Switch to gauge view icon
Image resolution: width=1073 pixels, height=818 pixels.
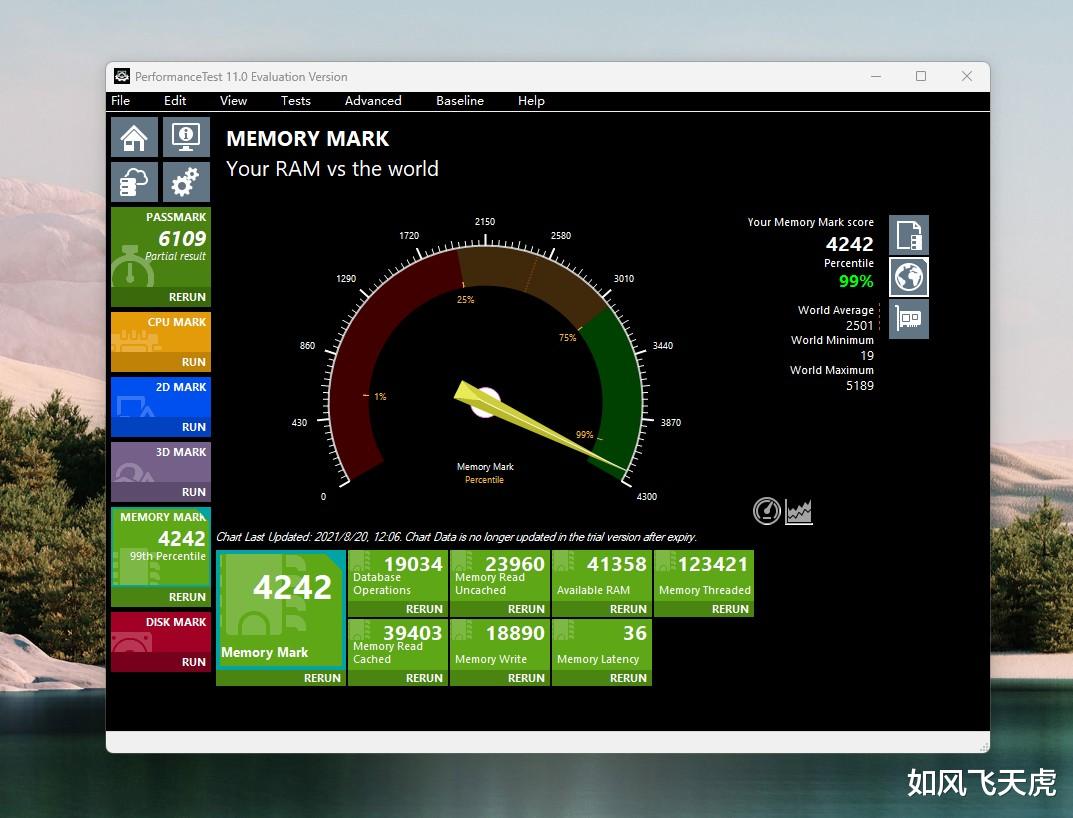click(x=766, y=511)
